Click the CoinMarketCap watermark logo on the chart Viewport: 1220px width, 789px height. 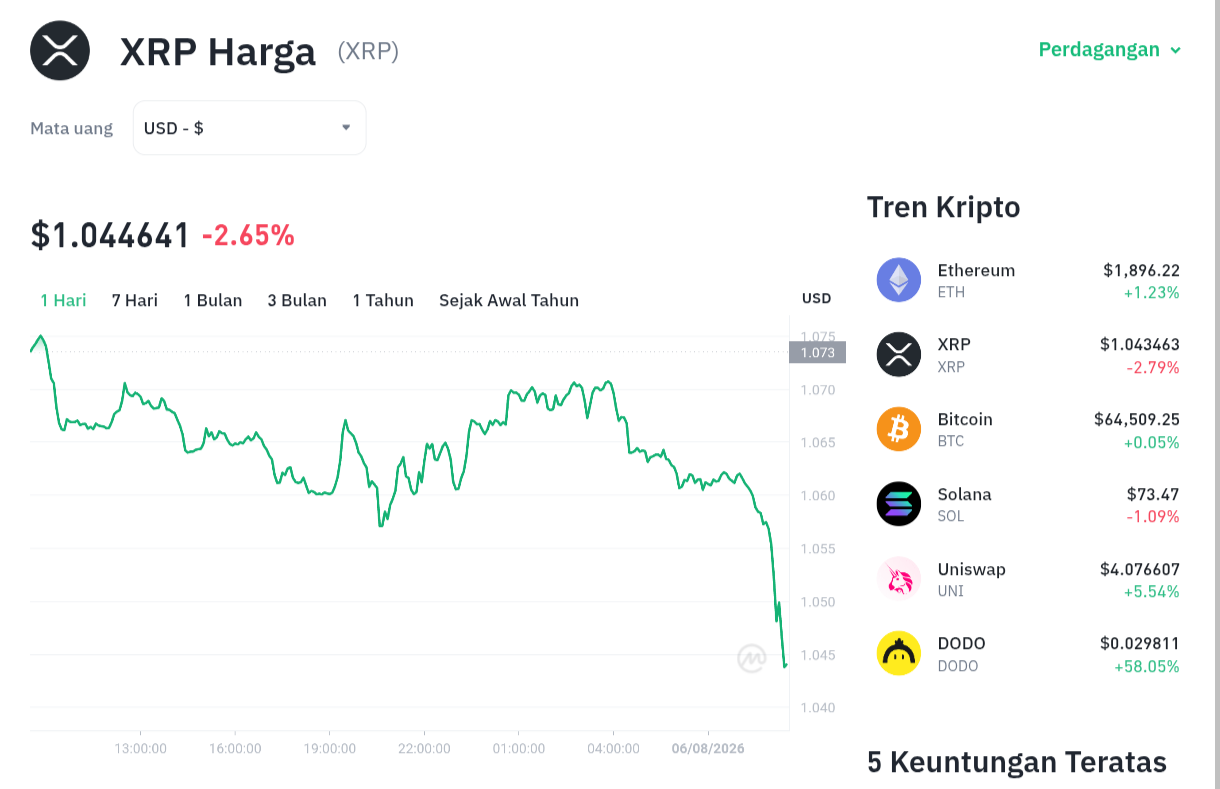tap(752, 658)
